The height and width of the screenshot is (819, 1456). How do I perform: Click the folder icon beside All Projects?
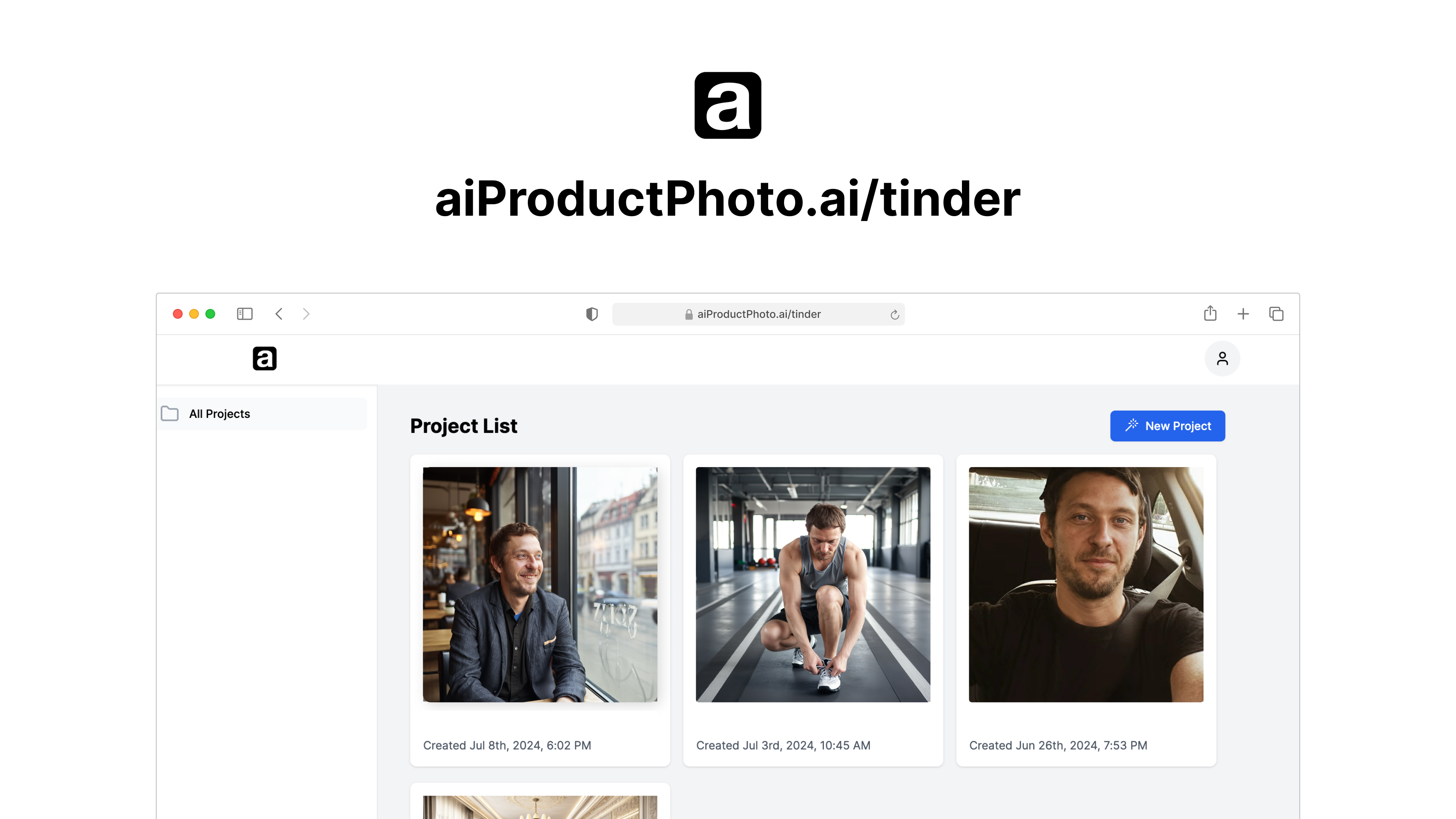(169, 414)
